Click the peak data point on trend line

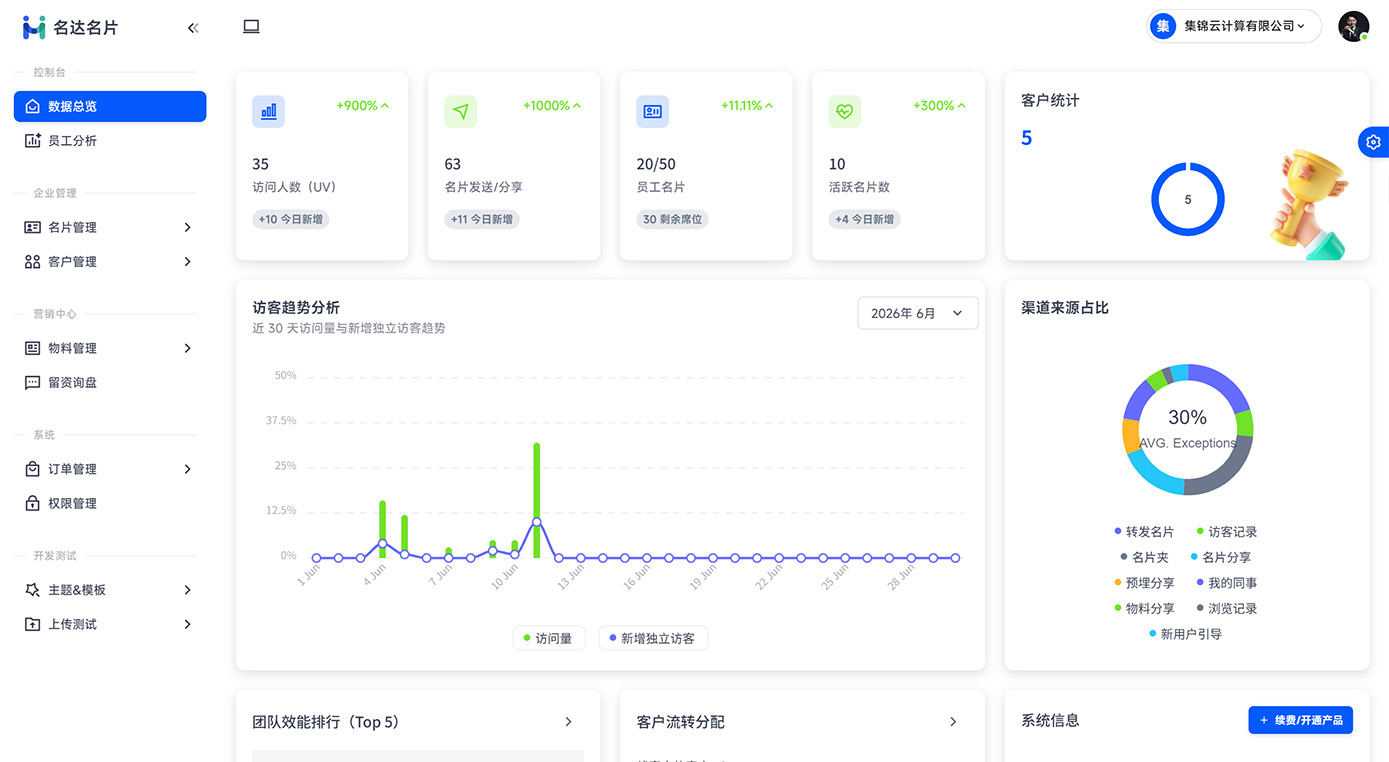pos(537,522)
